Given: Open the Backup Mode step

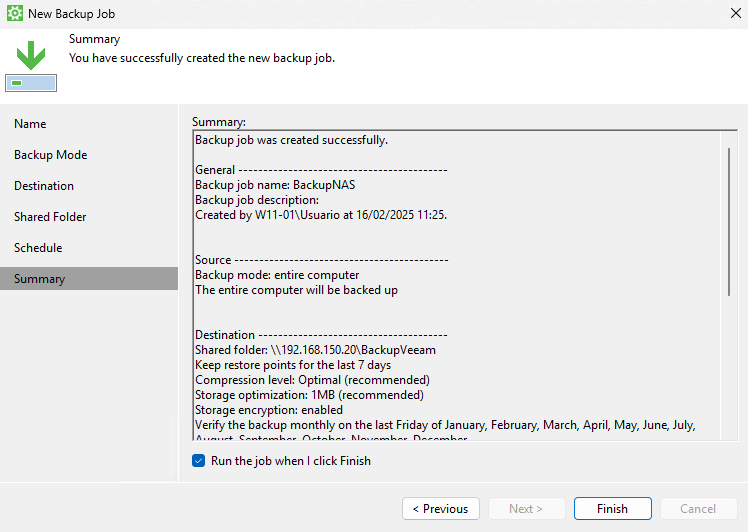Looking at the screenshot, I should 50,155.
